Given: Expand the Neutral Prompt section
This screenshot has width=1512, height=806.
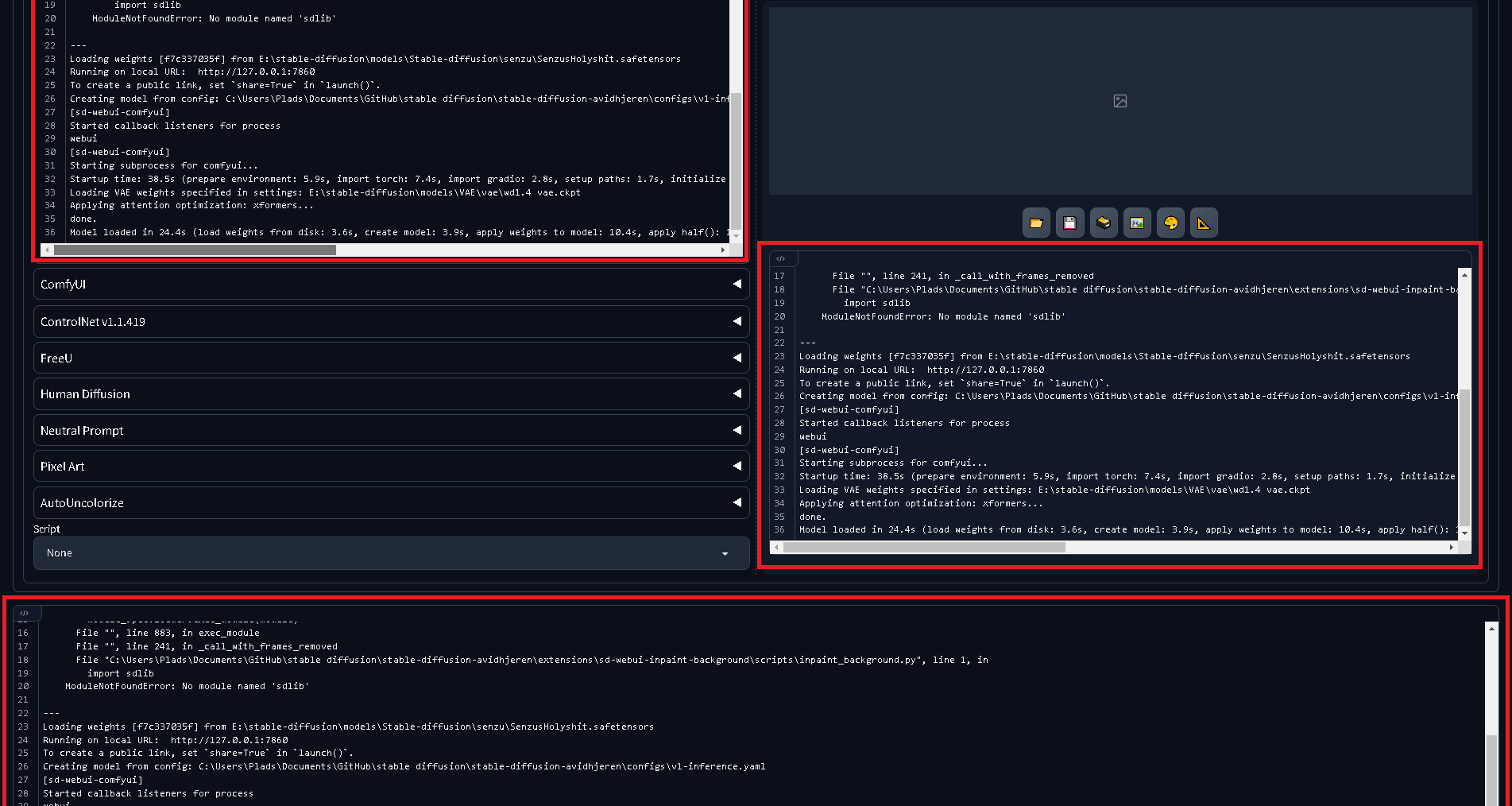Looking at the screenshot, I should 391,430.
